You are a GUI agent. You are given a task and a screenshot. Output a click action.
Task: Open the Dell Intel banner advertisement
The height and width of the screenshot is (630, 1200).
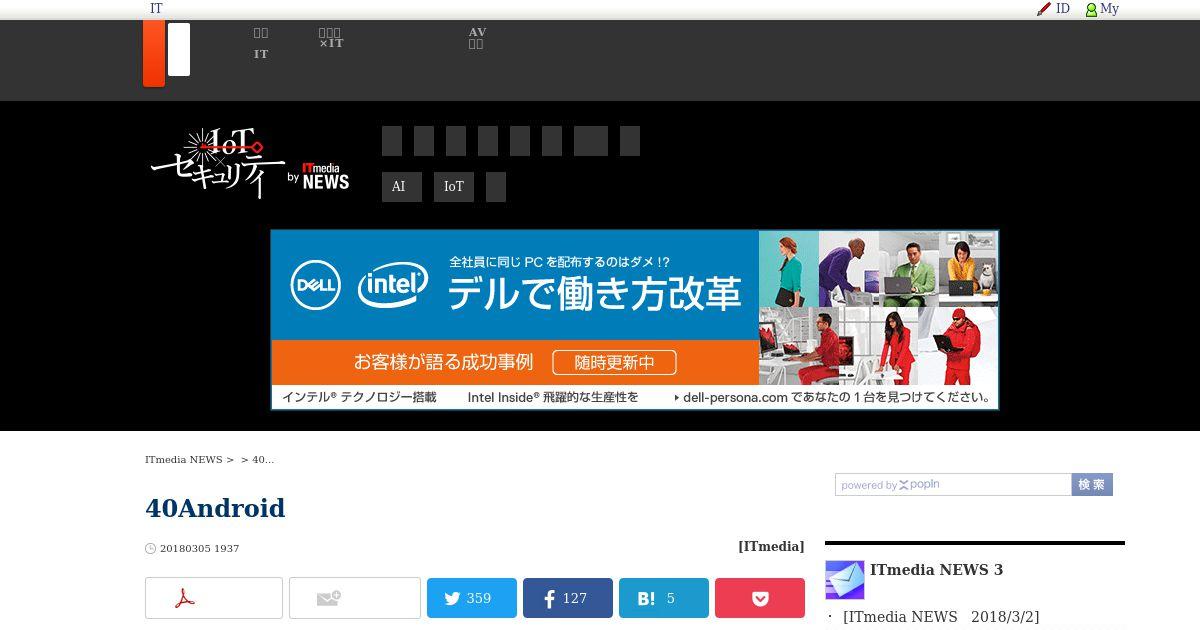(x=635, y=320)
